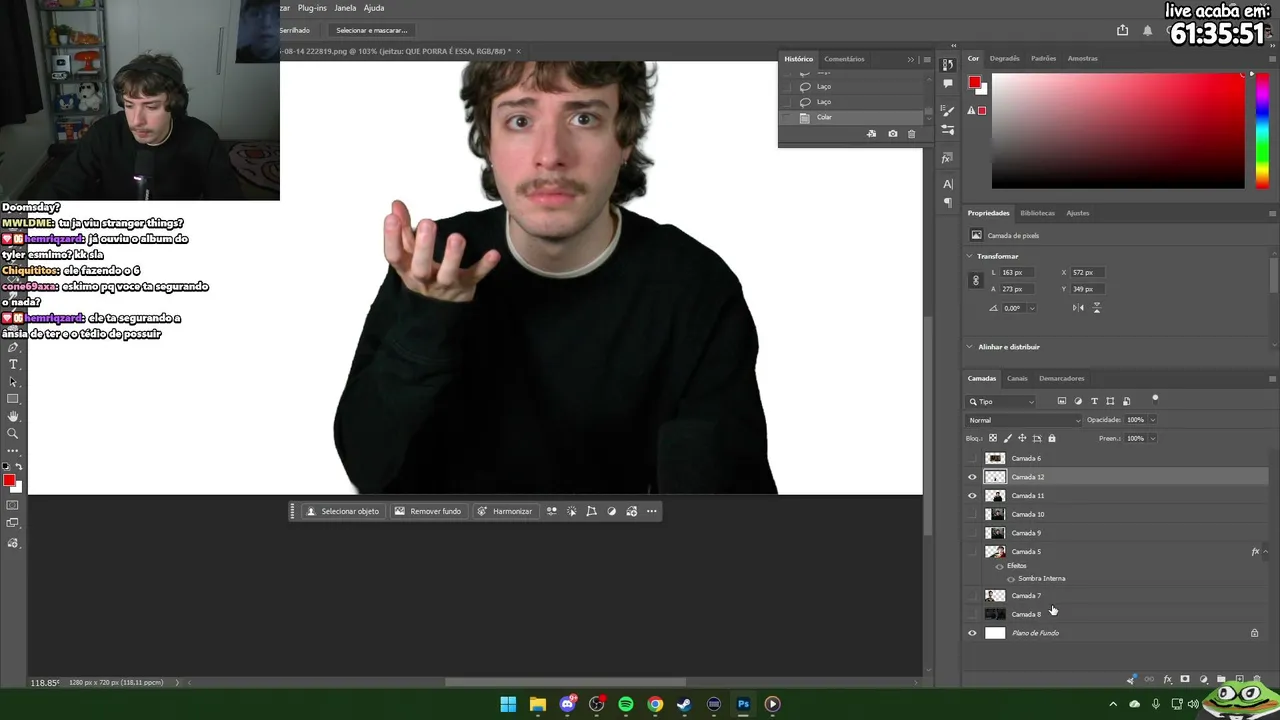Collapse the Transformar section
This screenshot has height=720, width=1280.
[x=970, y=256]
